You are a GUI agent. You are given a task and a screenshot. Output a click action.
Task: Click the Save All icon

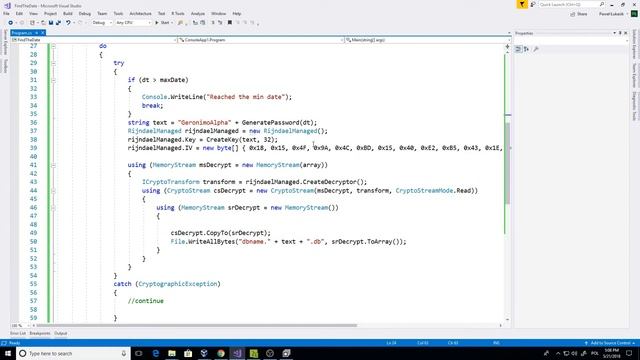(x=58, y=23)
